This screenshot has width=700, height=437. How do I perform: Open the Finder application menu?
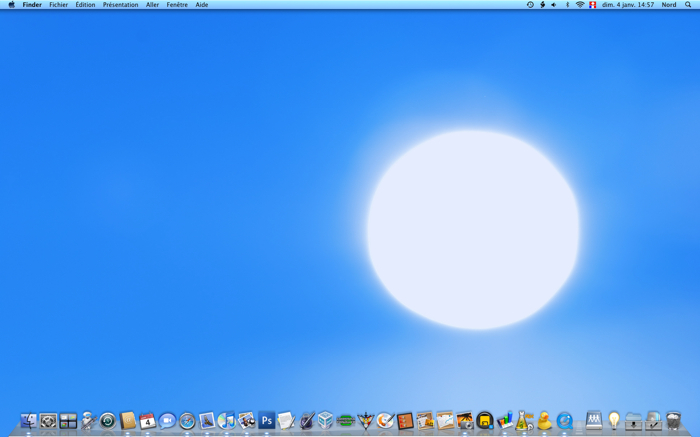(32, 4)
